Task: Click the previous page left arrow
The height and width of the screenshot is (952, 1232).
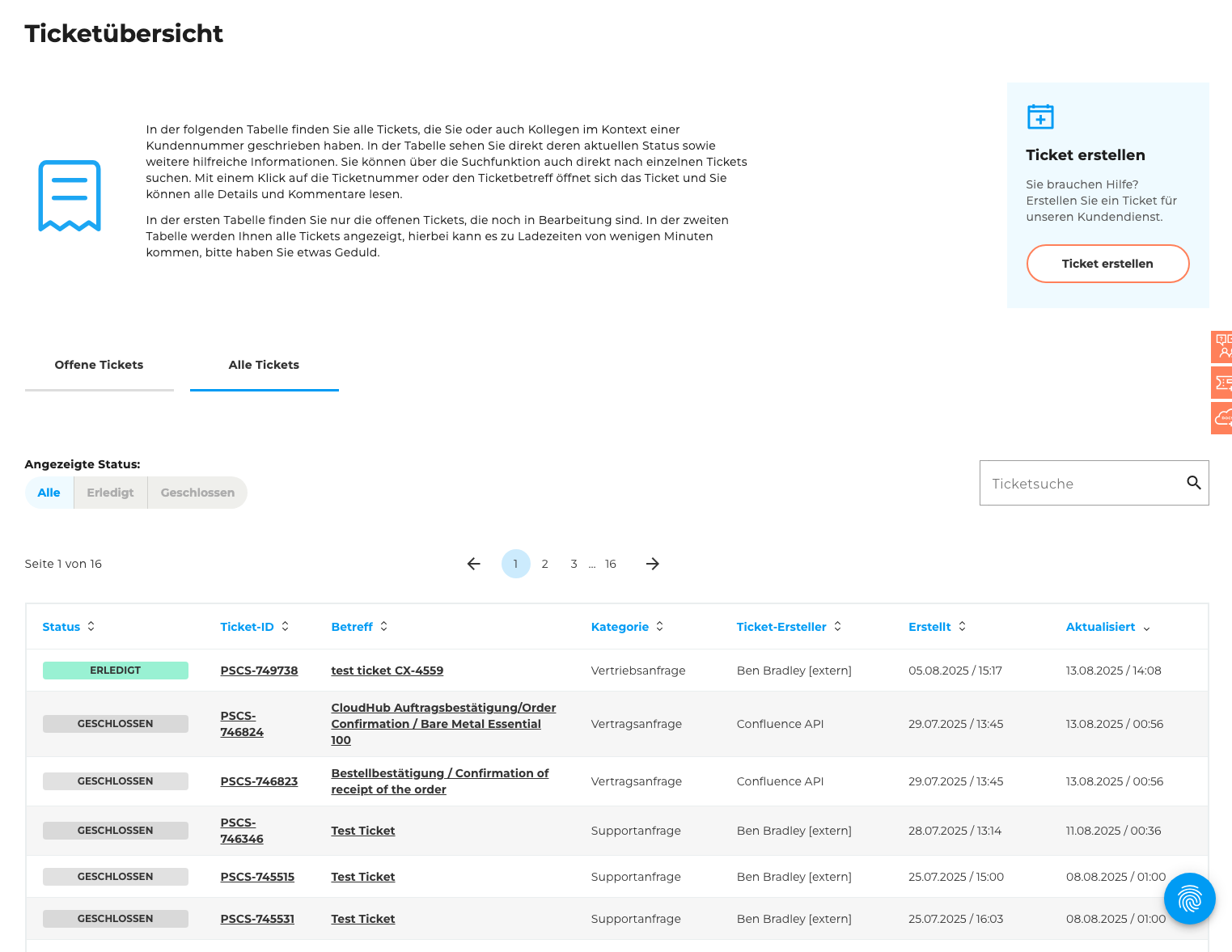Action: click(x=474, y=564)
